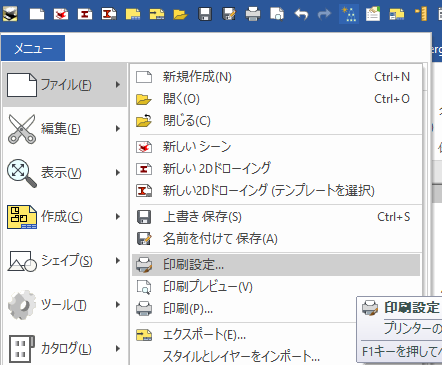Choose 印刷(P)... menu entry
This screenshot has height=365, width=442.
point(245,309)
